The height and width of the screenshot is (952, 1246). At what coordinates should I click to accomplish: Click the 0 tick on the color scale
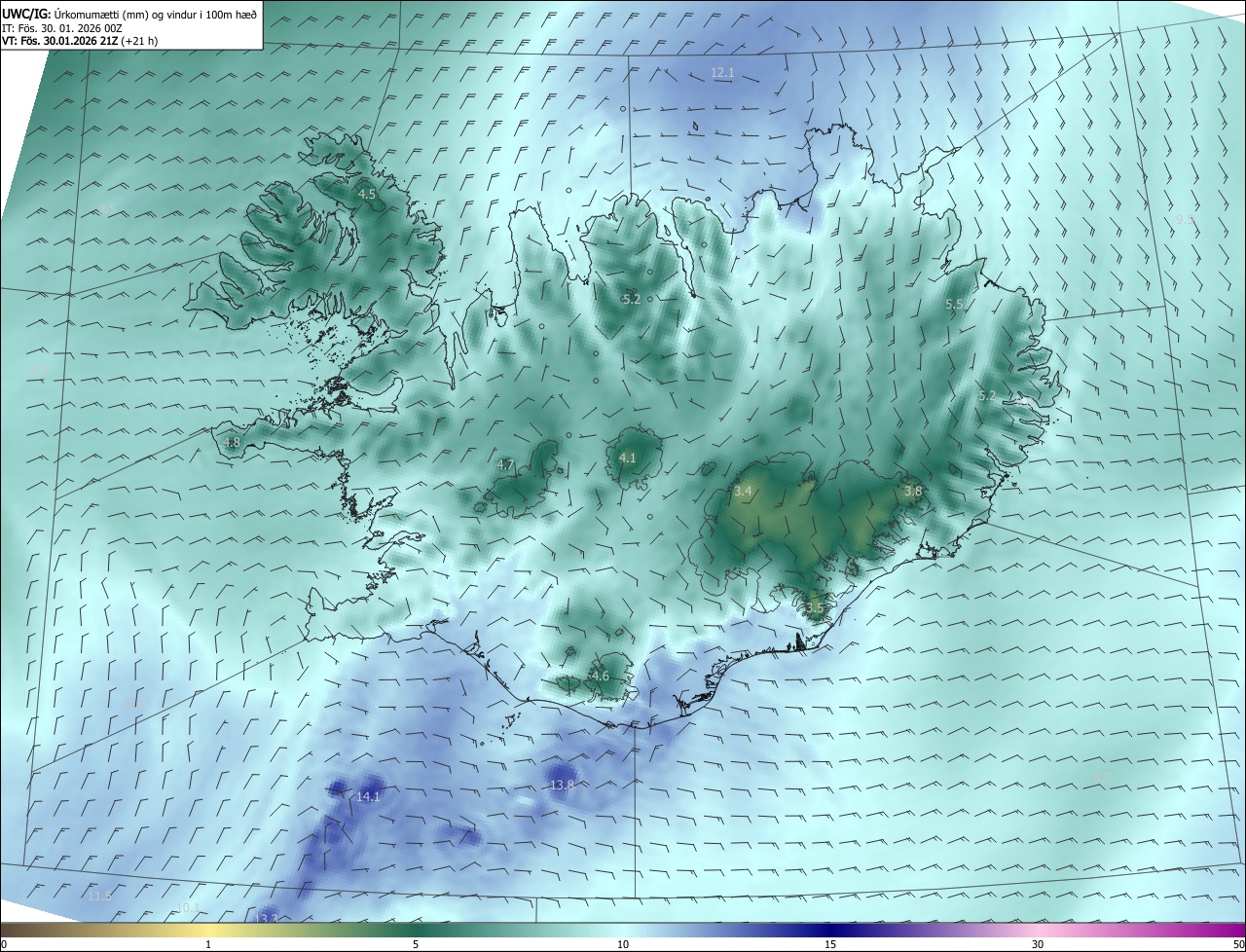click(x=4, y=944)
